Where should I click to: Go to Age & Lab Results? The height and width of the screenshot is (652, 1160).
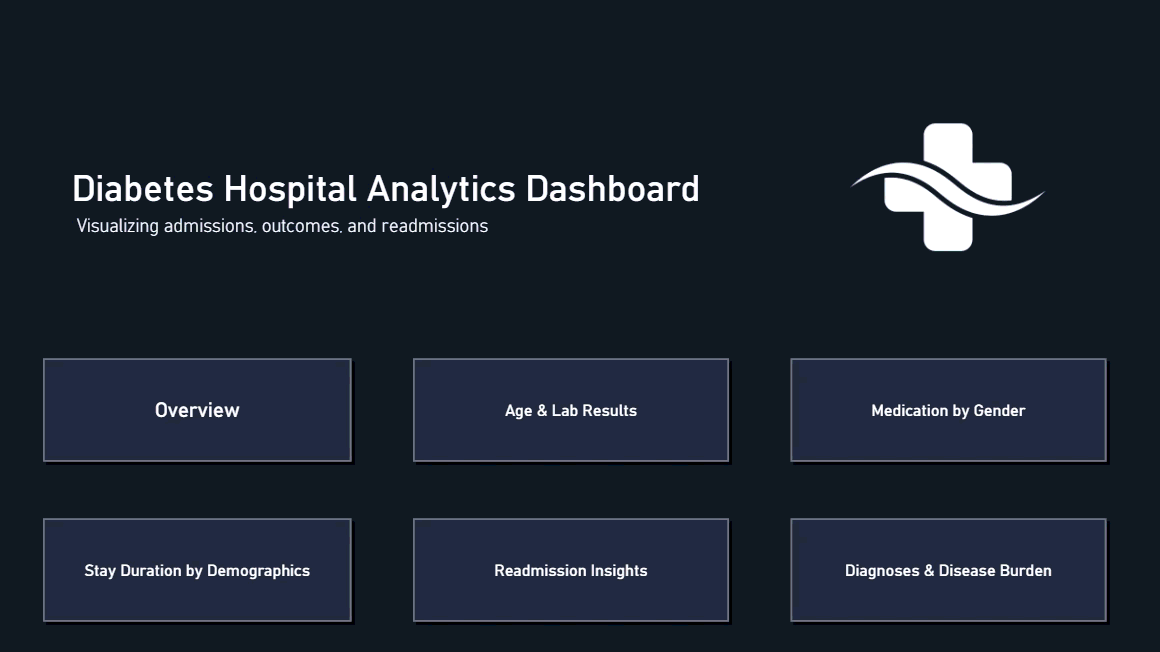click(570, 410)
